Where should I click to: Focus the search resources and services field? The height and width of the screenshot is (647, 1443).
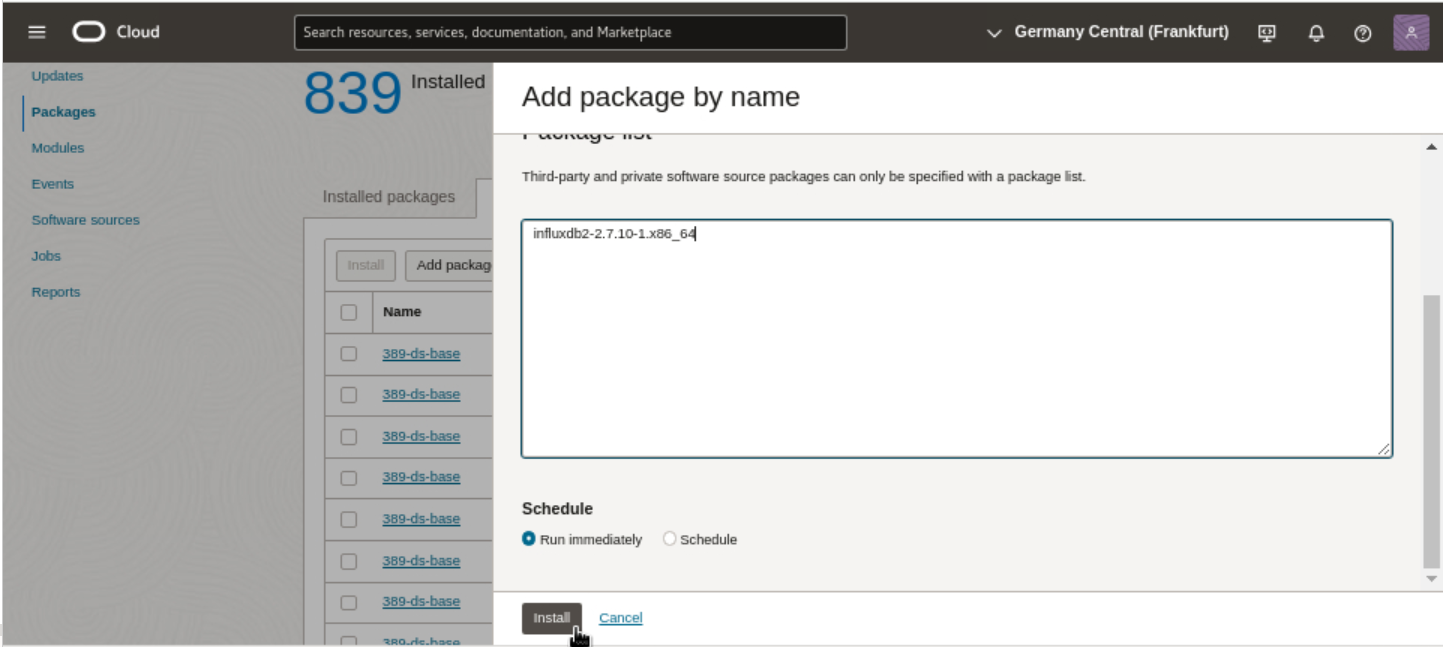[x=570, y=32]
